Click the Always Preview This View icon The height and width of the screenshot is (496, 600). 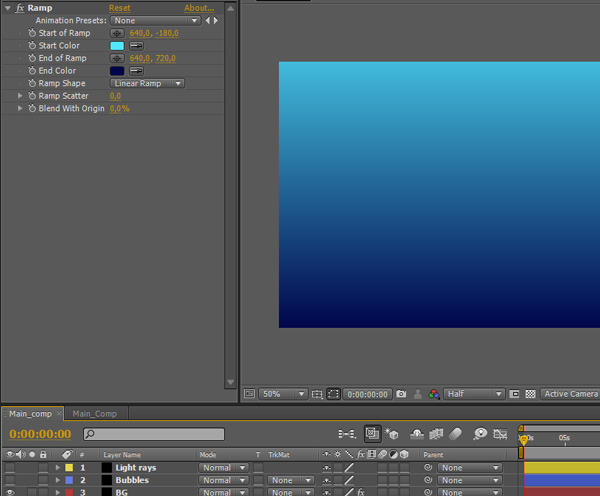pos(249,394)
